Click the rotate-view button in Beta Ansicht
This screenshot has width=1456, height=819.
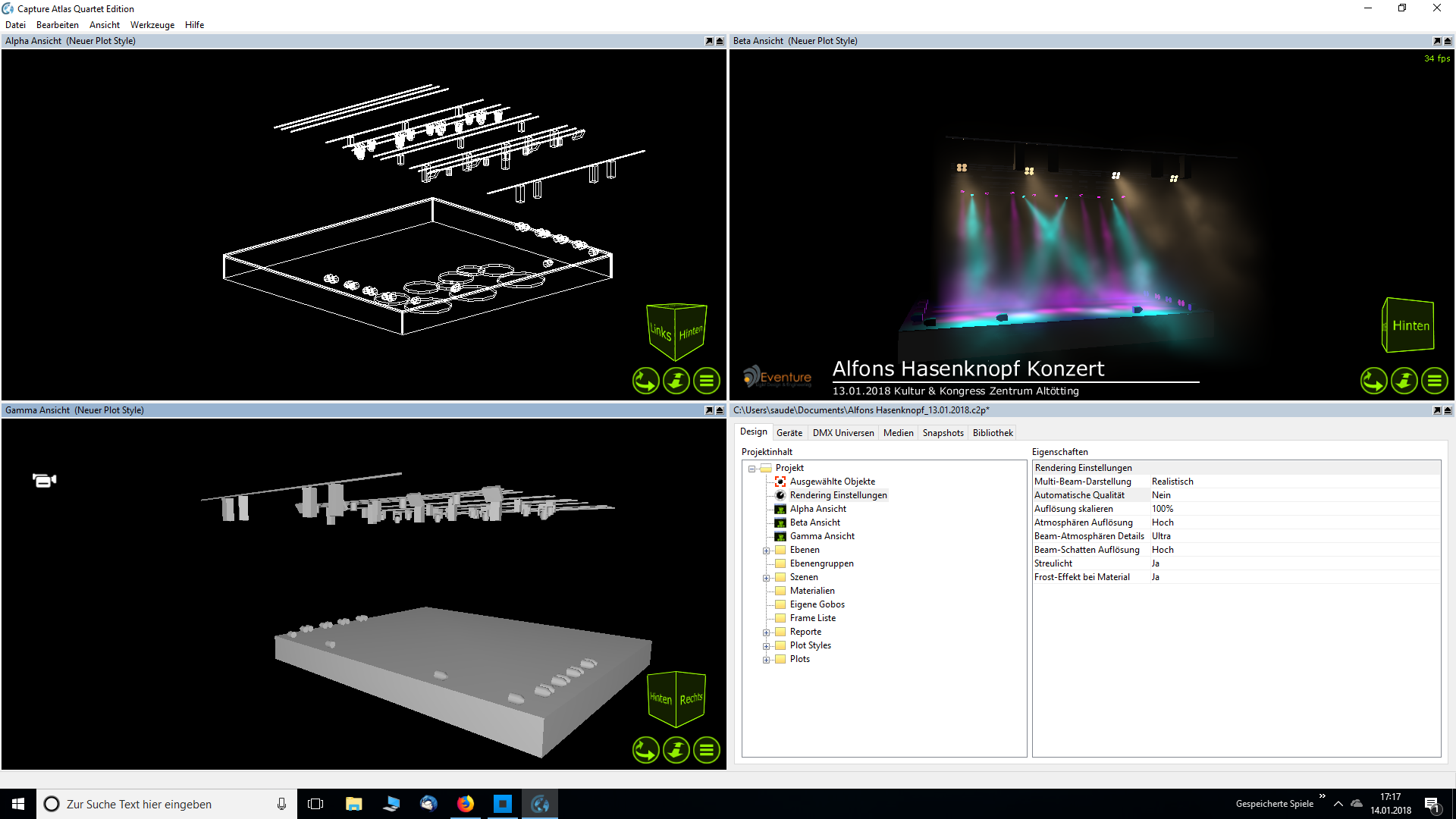(1374, 381)
